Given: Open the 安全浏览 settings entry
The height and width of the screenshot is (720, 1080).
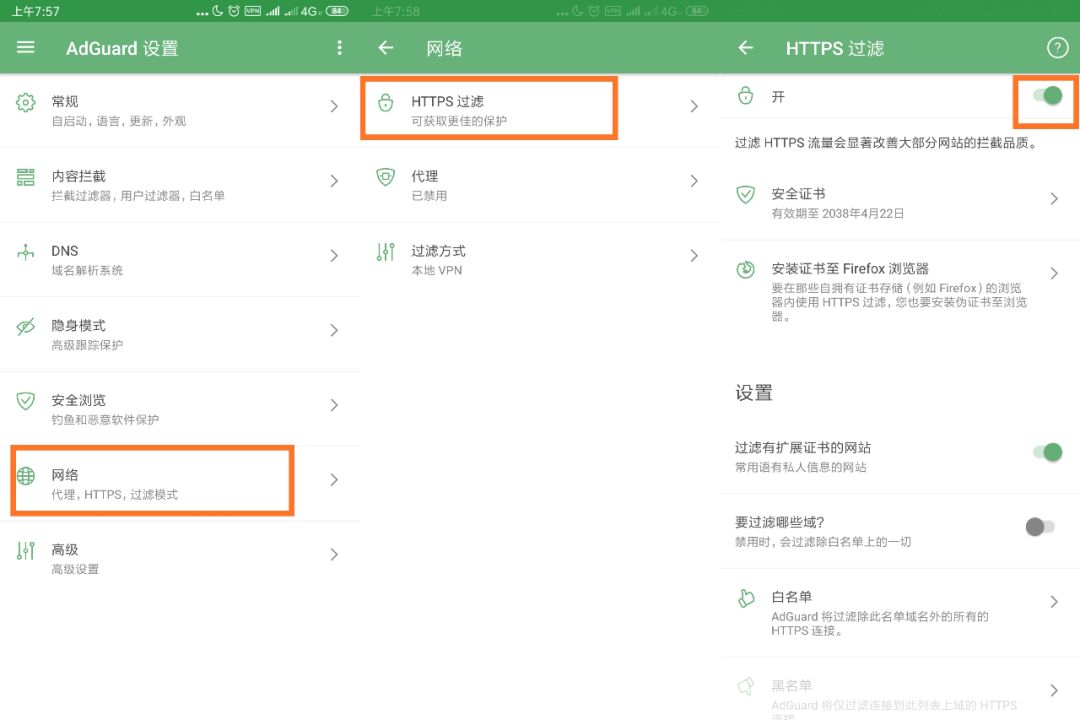Looking at the screenshot, I should coord(180,409).
